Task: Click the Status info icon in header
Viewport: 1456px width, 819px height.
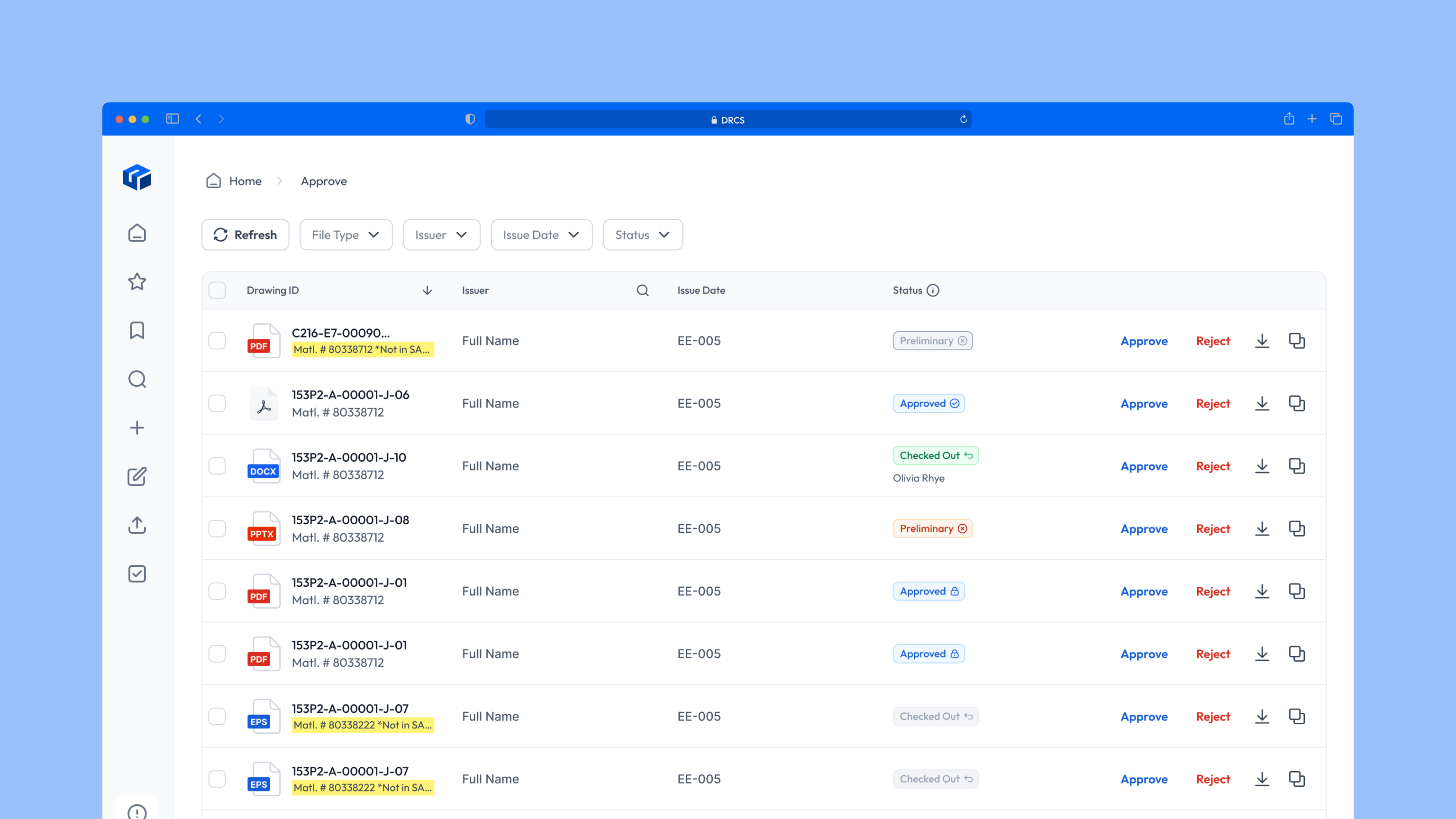Action: pyautogui.click(x=933, y=291)
